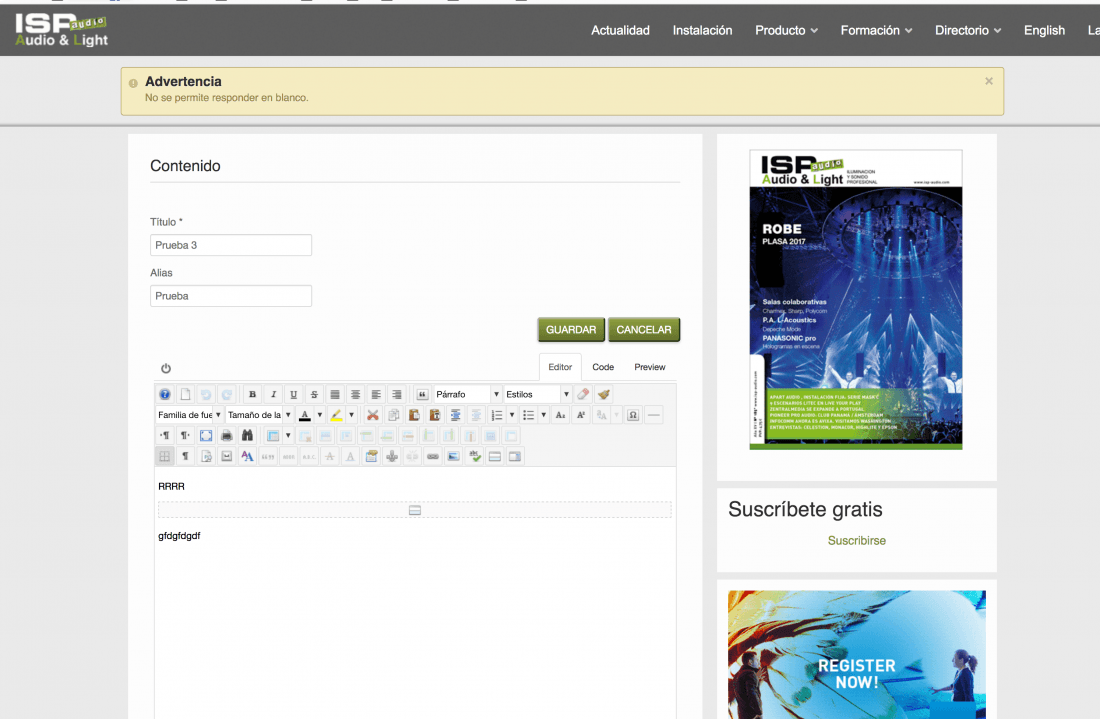Apply strikethrough formatting
Viewport: 1100px width, 719px height.
point(314,394)
